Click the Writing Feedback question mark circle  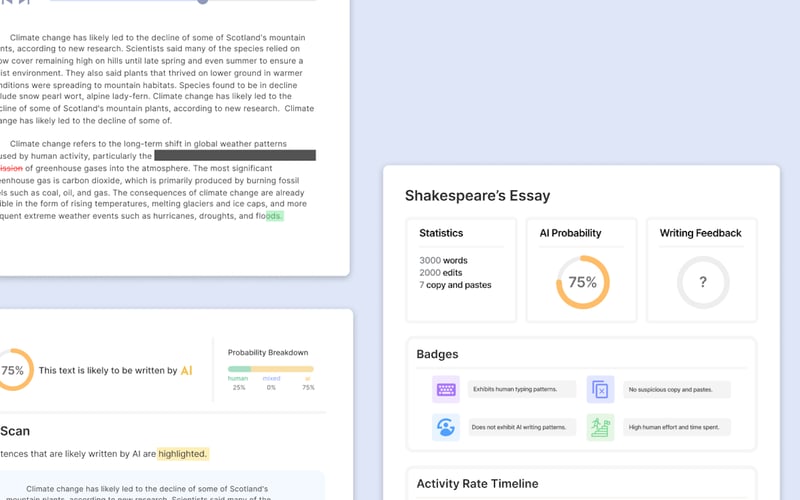coord(703,282)
